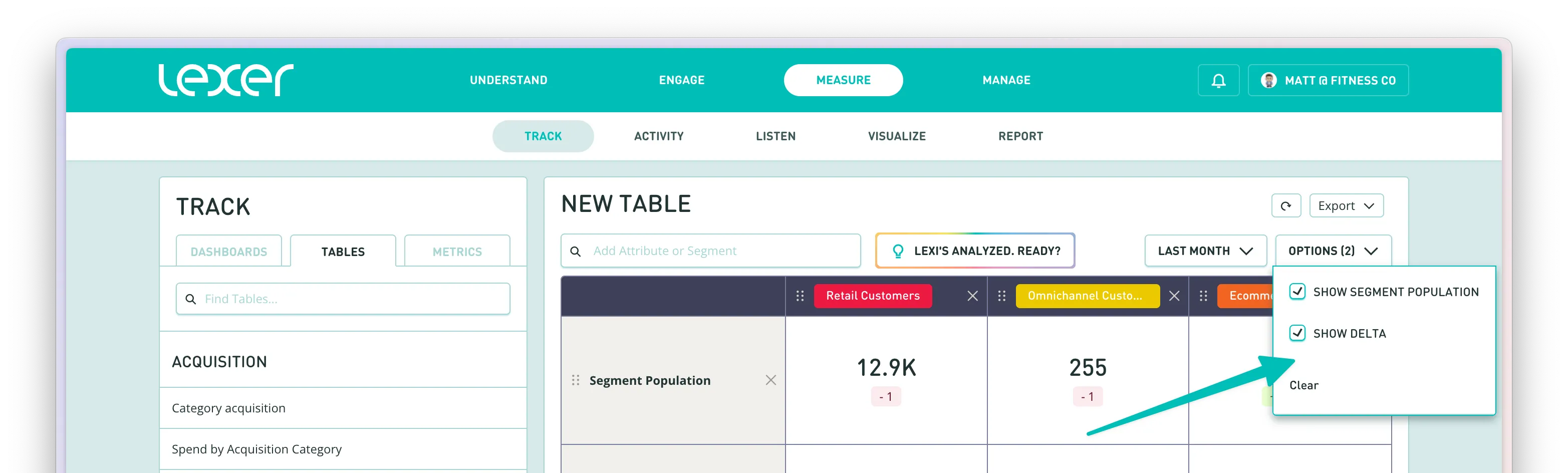Click the -1 delta under 12.9K
Viewport: 1568px width, 473px height.
click(886, 397)
